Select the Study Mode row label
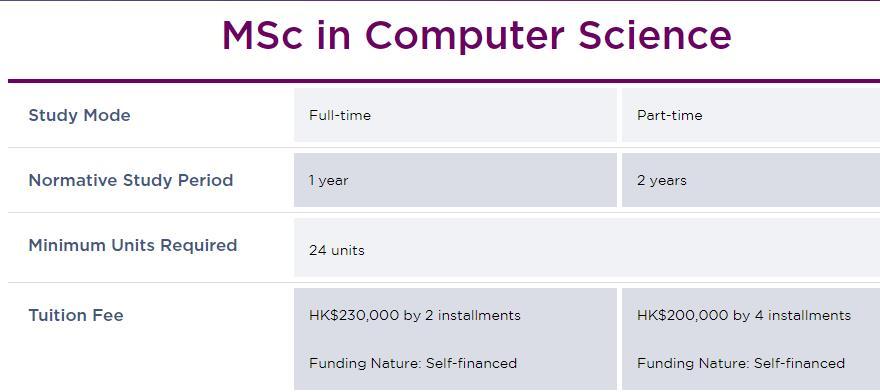 (79, 115)
